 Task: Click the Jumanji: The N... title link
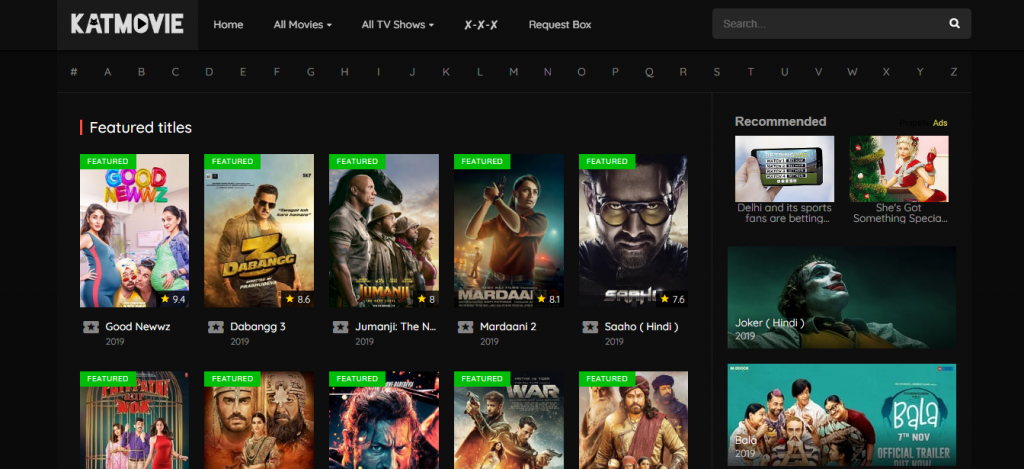click(396, 327)
